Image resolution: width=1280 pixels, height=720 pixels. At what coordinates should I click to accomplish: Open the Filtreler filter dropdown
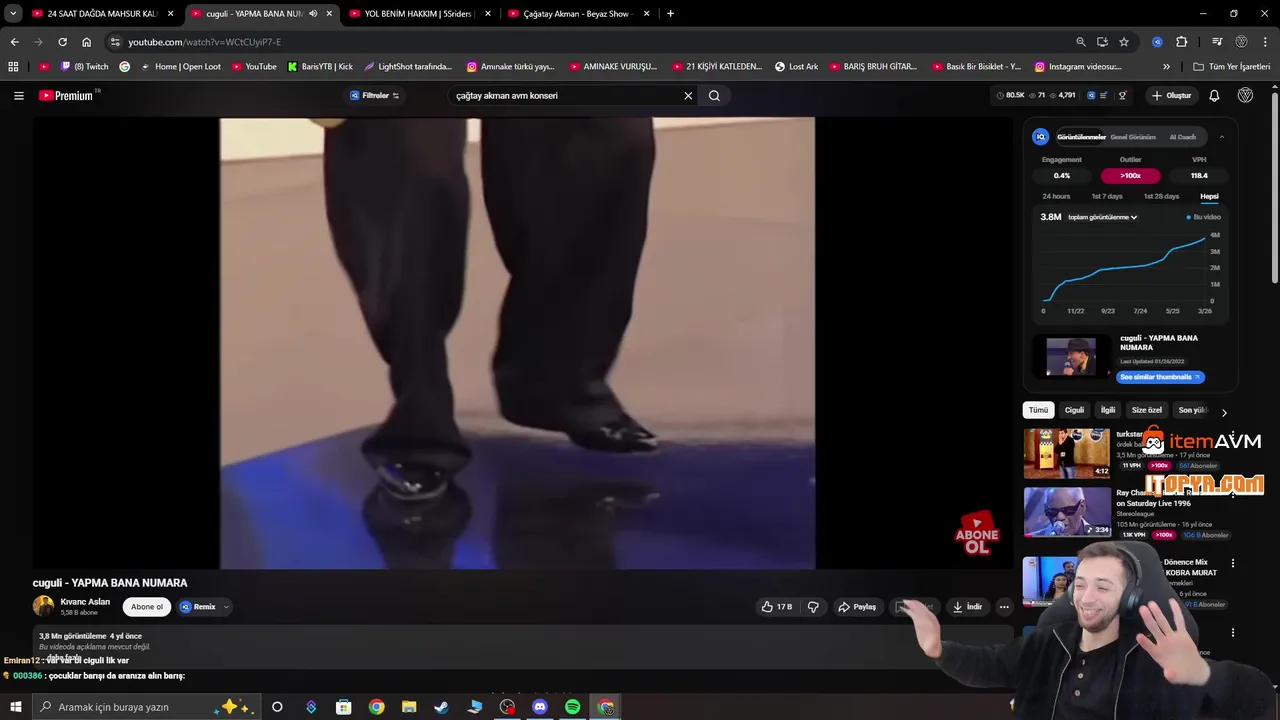pos(375,96)
